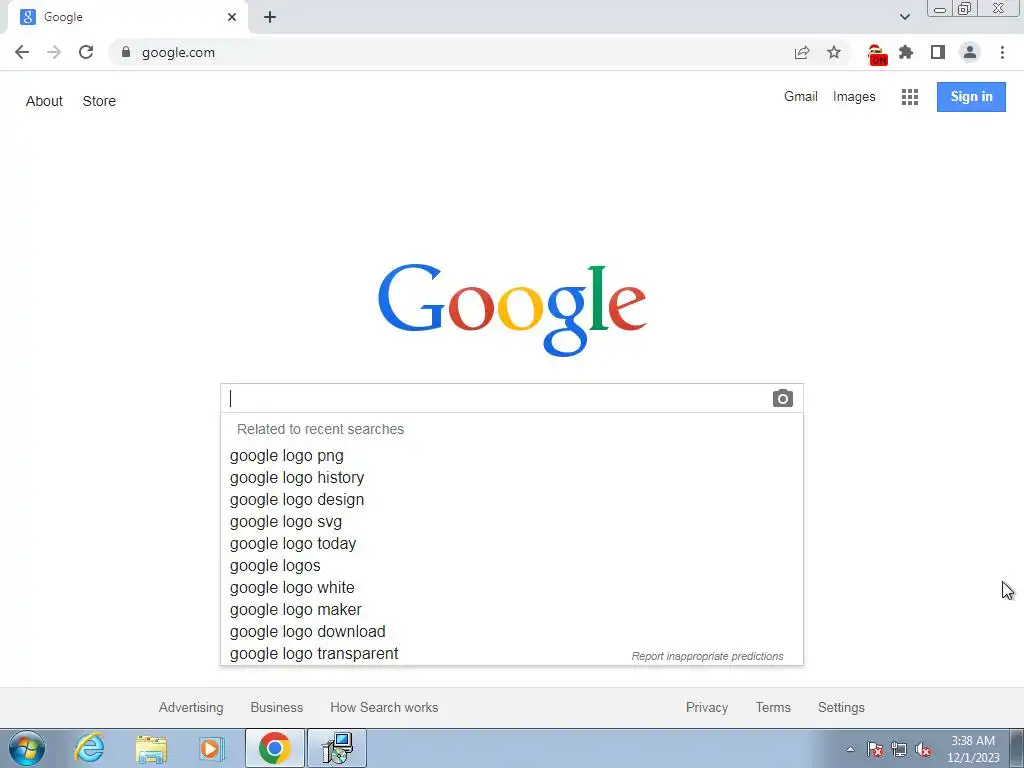The height and width of the screenshot is (768, 1024).
Task: Share this page using share icon
Action: tap(802, 52)
